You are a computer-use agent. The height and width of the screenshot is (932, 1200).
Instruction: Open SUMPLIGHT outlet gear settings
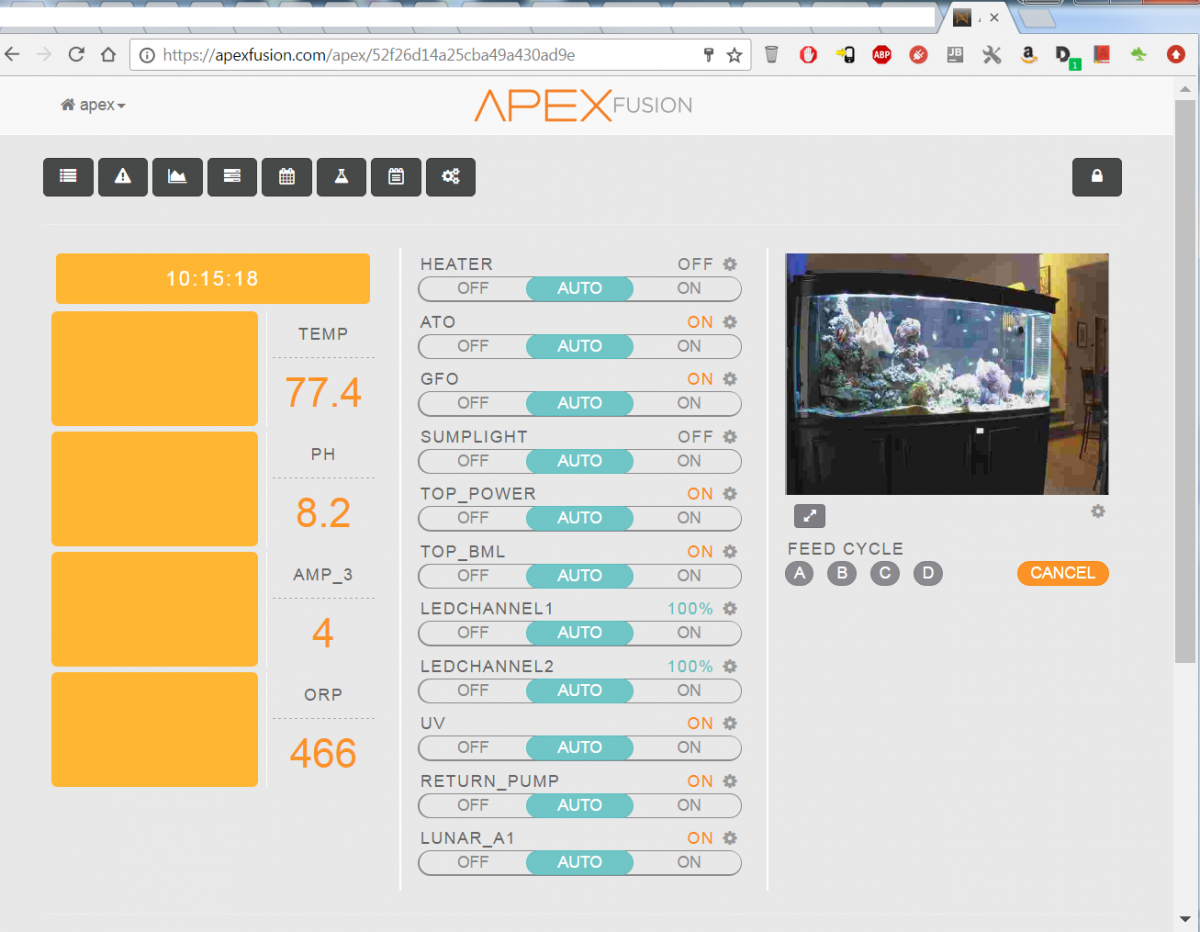coord(730,437)
